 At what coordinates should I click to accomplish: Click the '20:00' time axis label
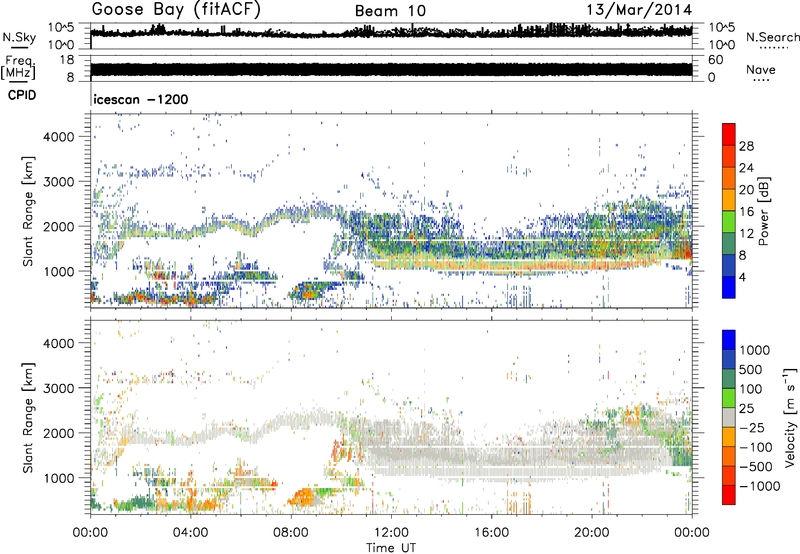(x=591, y=533)
